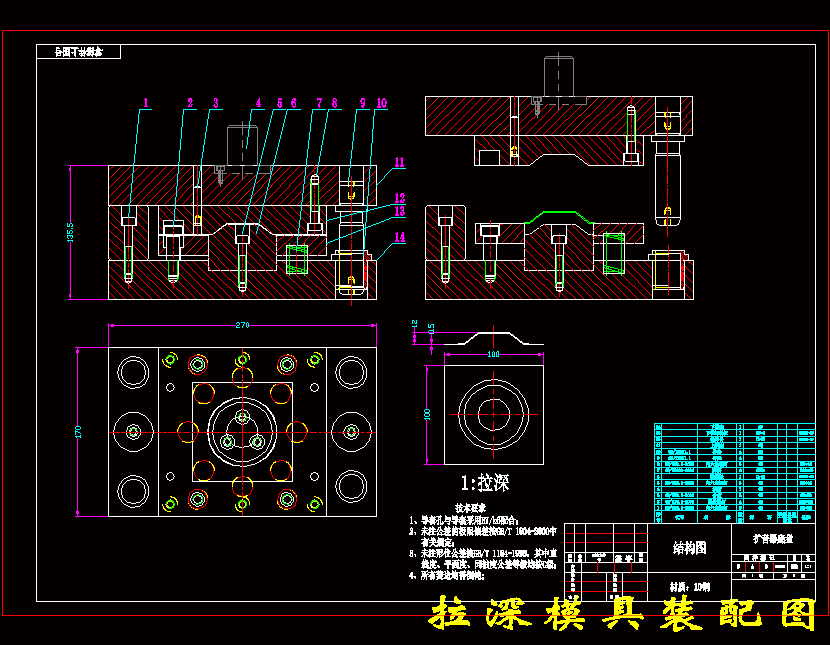Screen dimensions: 830x645
Task: Click technical requirement line 4 text
Action: [x=447, y=576]
